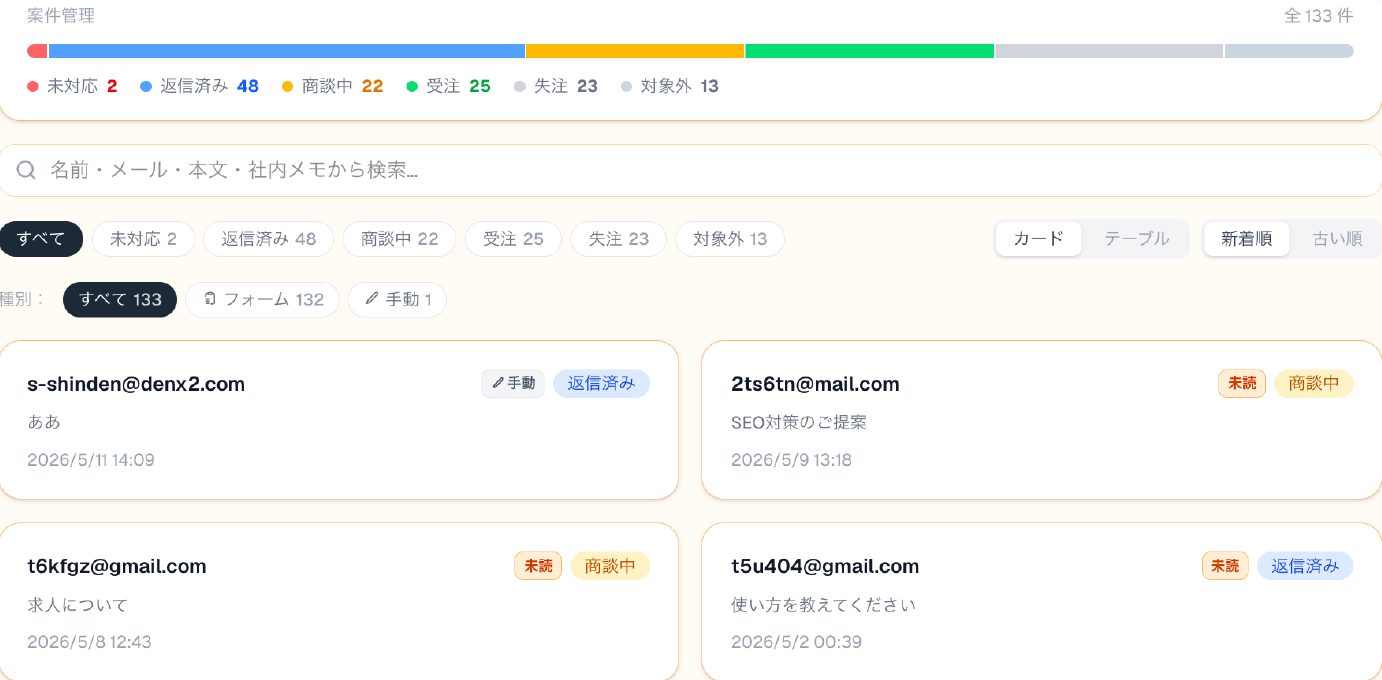Click 未読 badge on t5u404 card
The image size is (1382, 680).
(x=1225, y=566)
